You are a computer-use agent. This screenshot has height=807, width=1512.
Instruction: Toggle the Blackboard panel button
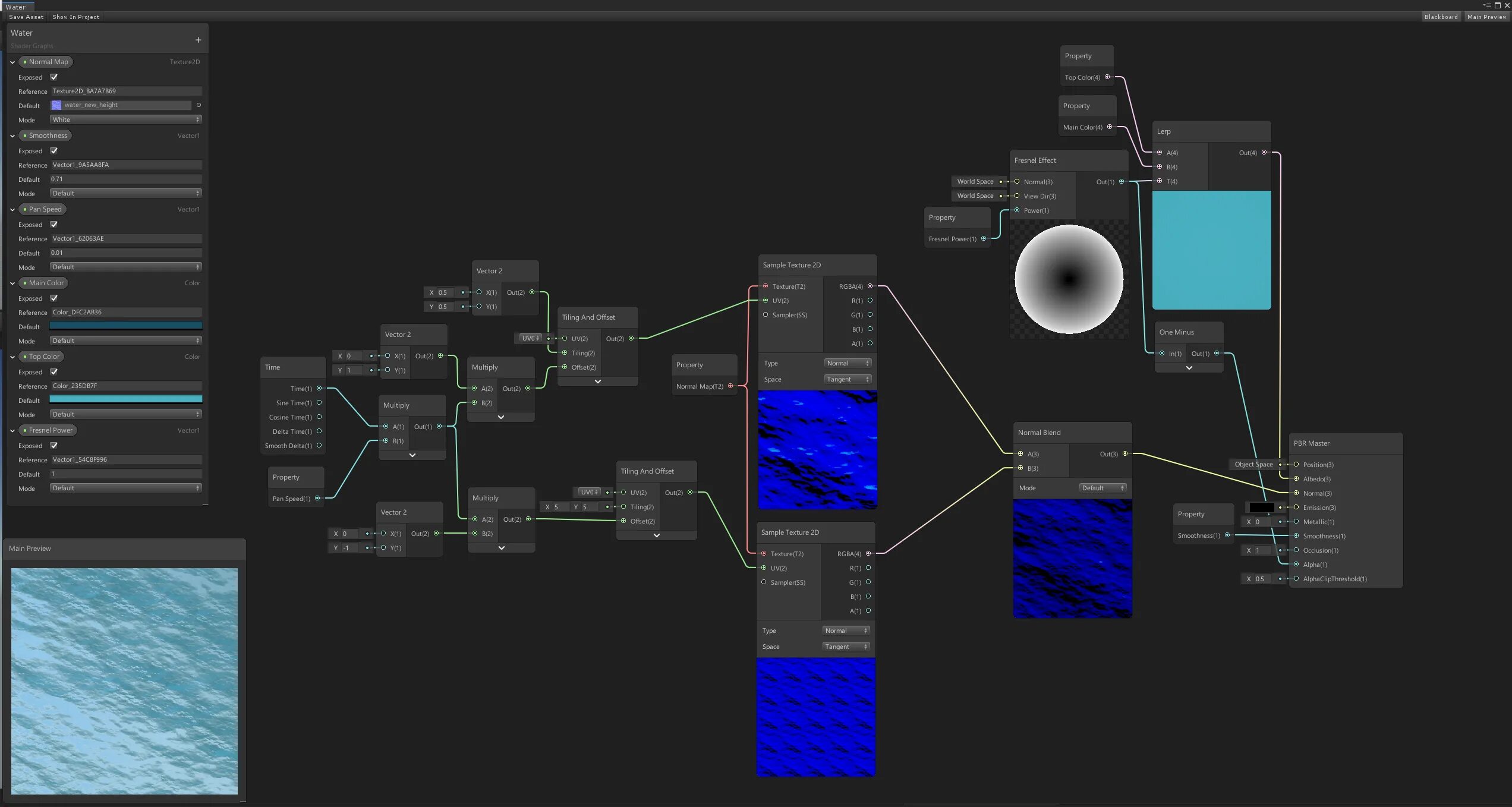pyautogui.click(x=1441, y=17)
